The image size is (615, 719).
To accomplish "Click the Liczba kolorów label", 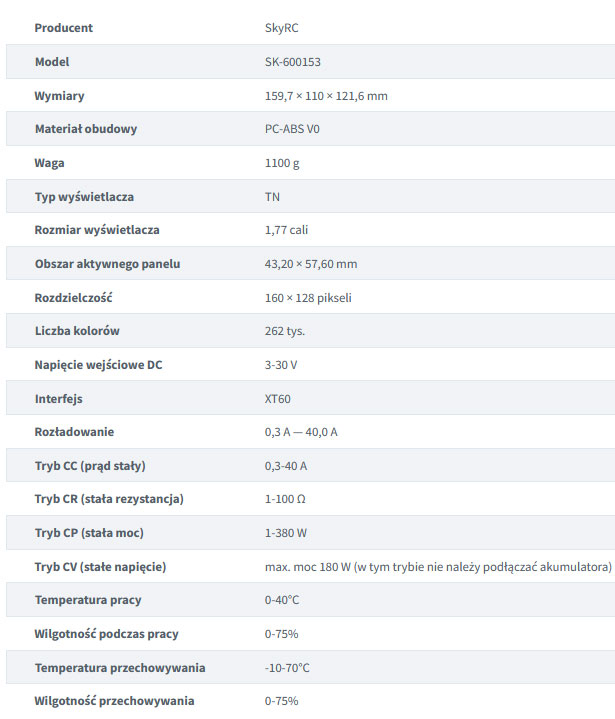I will (x=77, y=331).
